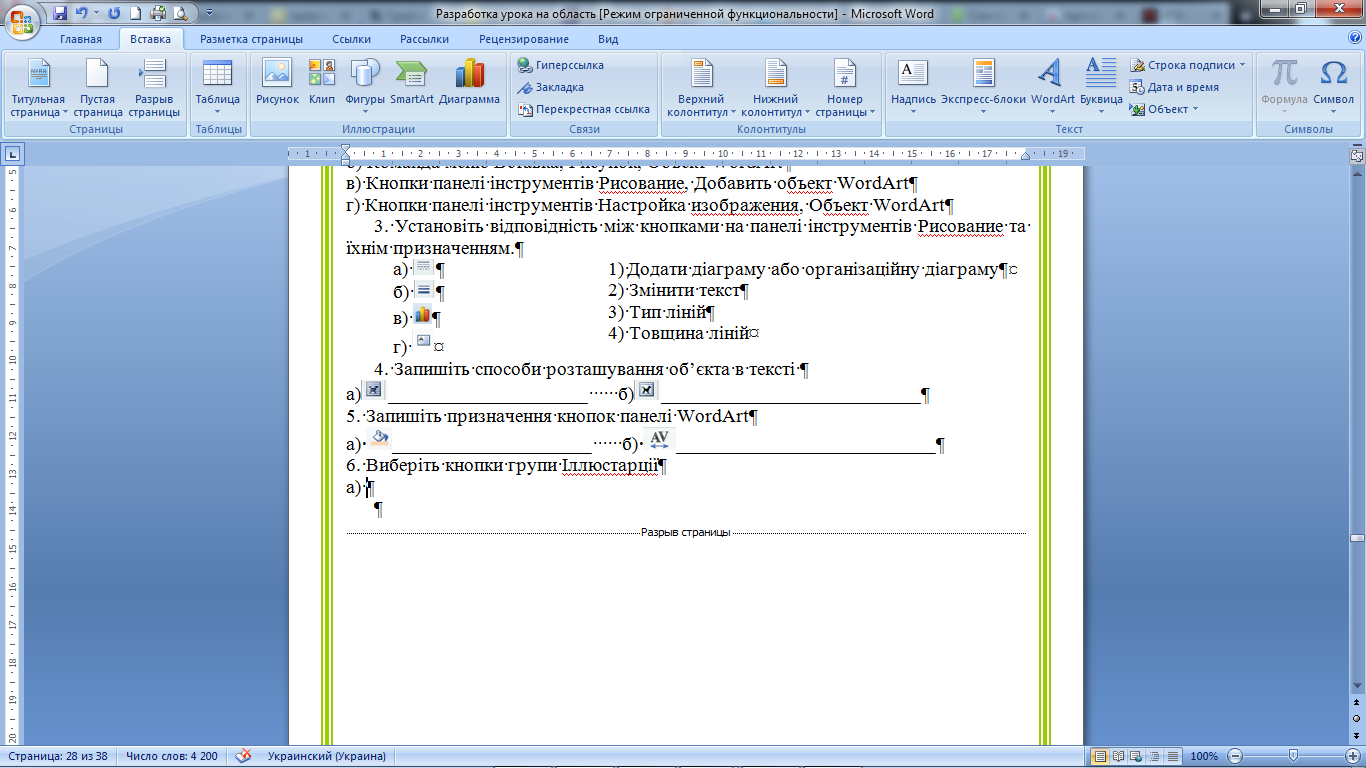1366x768 pixels.
Task: Open the proofing errors icon in status bar
Action: click(x=243, y=756)
